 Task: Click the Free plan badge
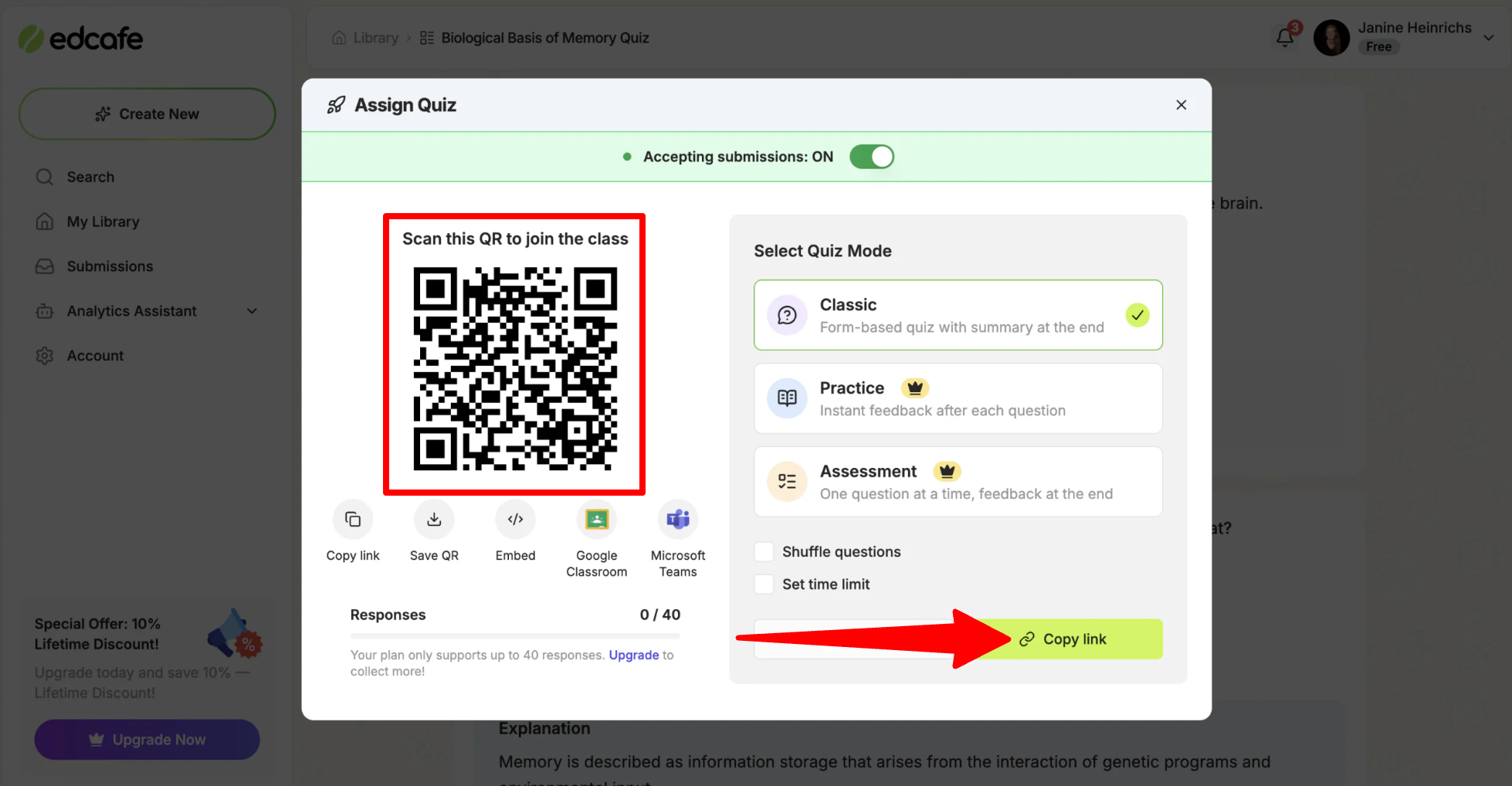tap(1378, 47)
